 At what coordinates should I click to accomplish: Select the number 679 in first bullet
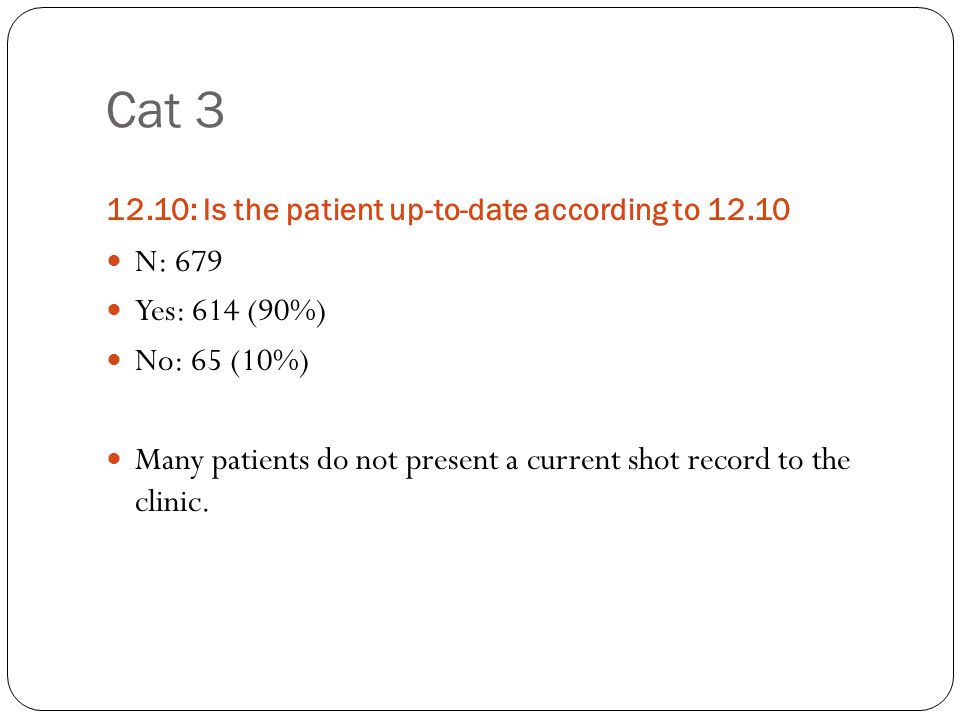tap(198, 261)
